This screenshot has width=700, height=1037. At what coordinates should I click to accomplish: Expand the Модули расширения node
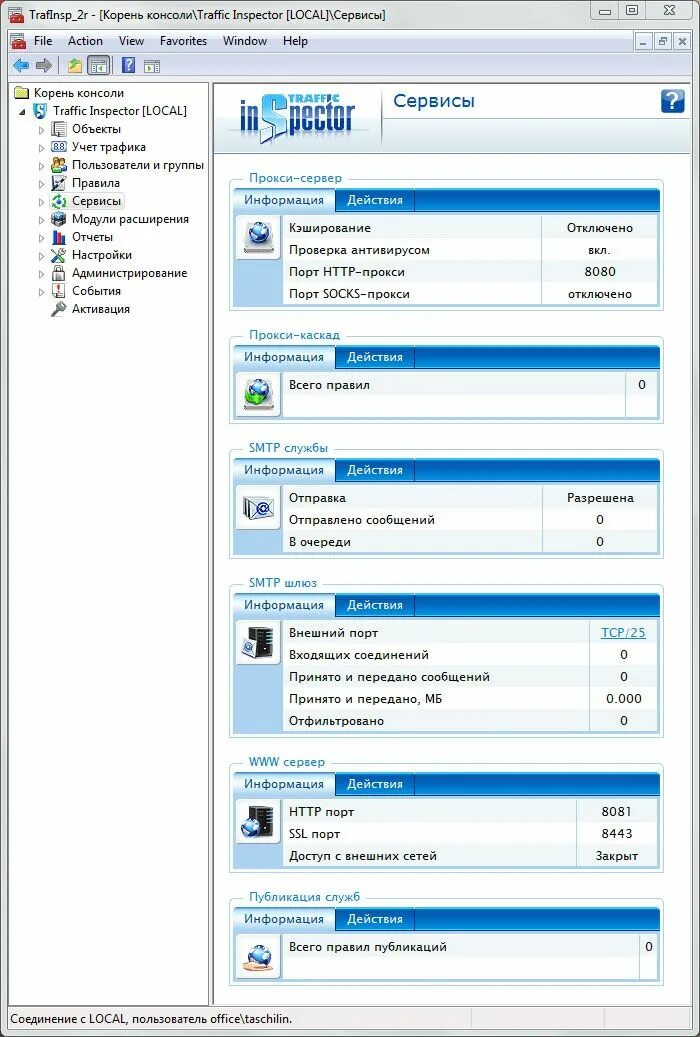click(x=41, y=220)
